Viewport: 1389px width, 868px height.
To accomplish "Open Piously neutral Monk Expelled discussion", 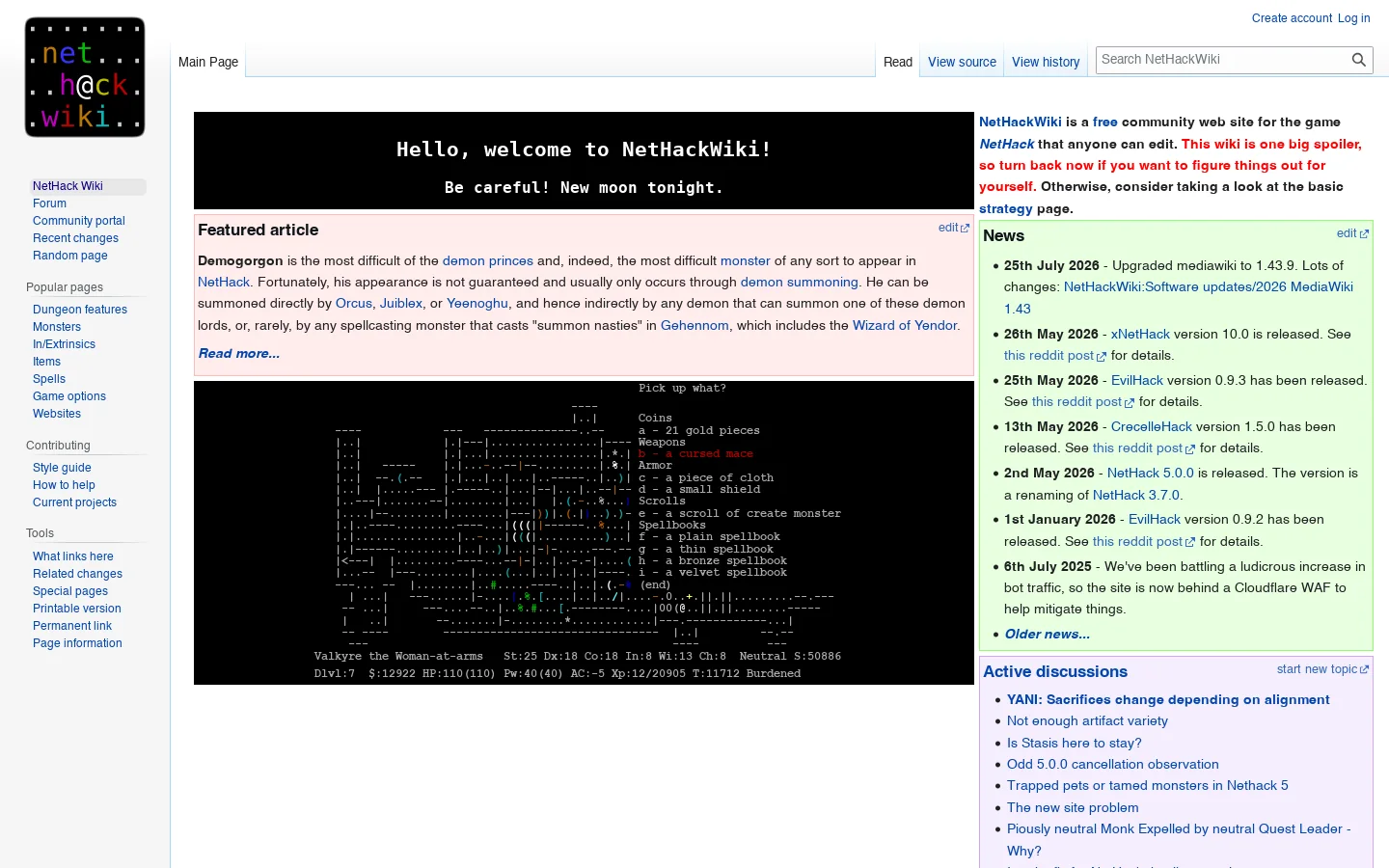I will [1179, 839].
